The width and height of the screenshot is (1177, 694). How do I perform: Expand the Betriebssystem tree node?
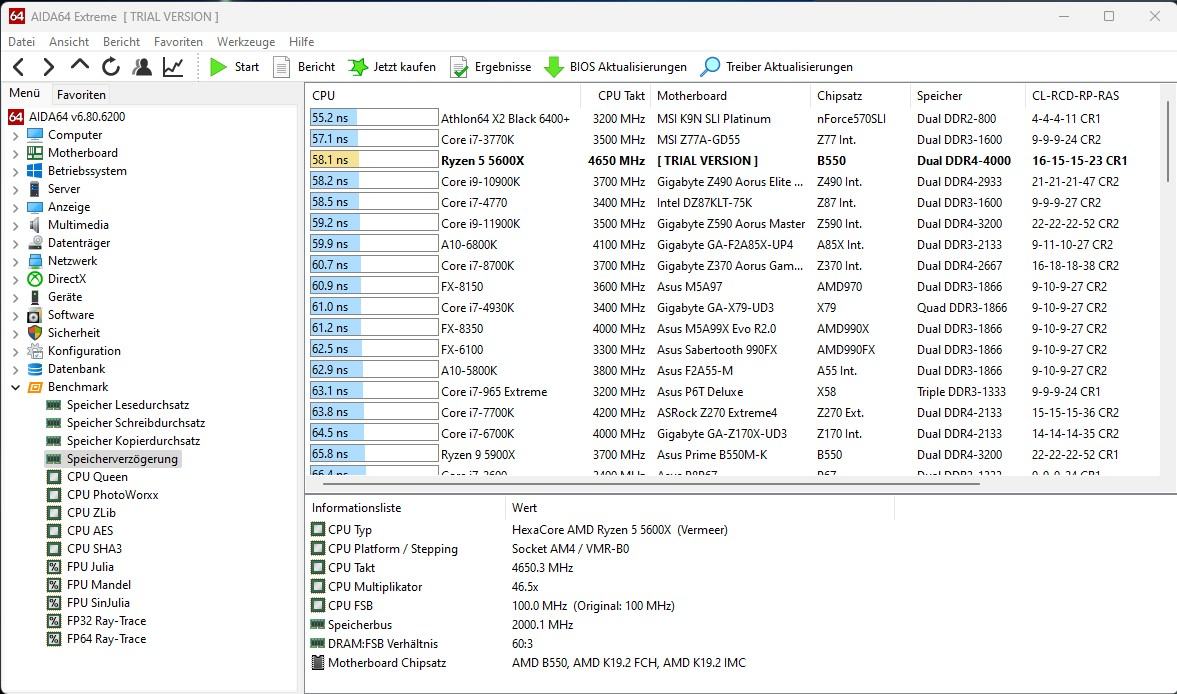pyautogui.click(x=15, y=171)
